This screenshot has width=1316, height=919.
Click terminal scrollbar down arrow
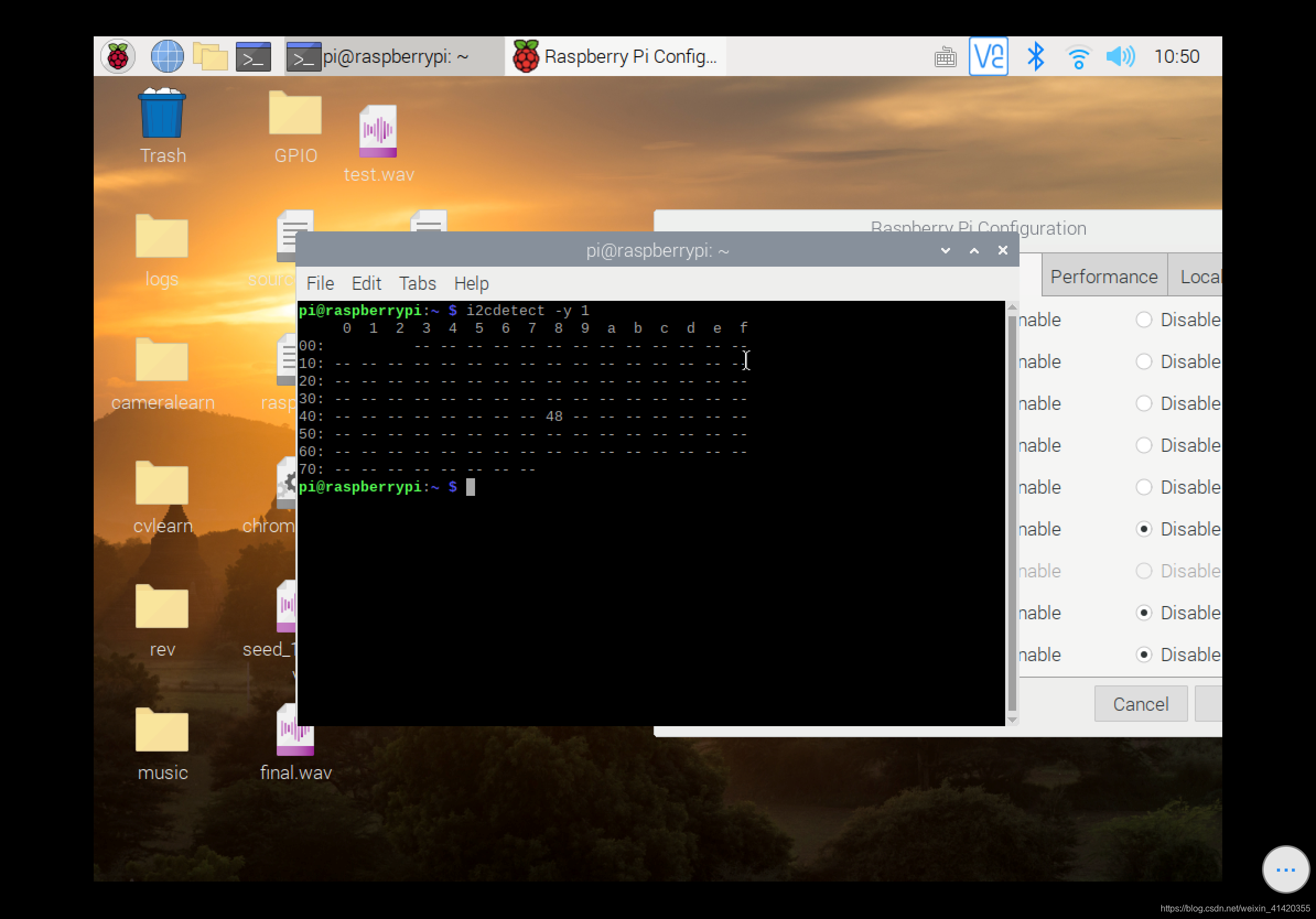[1012, 720]
